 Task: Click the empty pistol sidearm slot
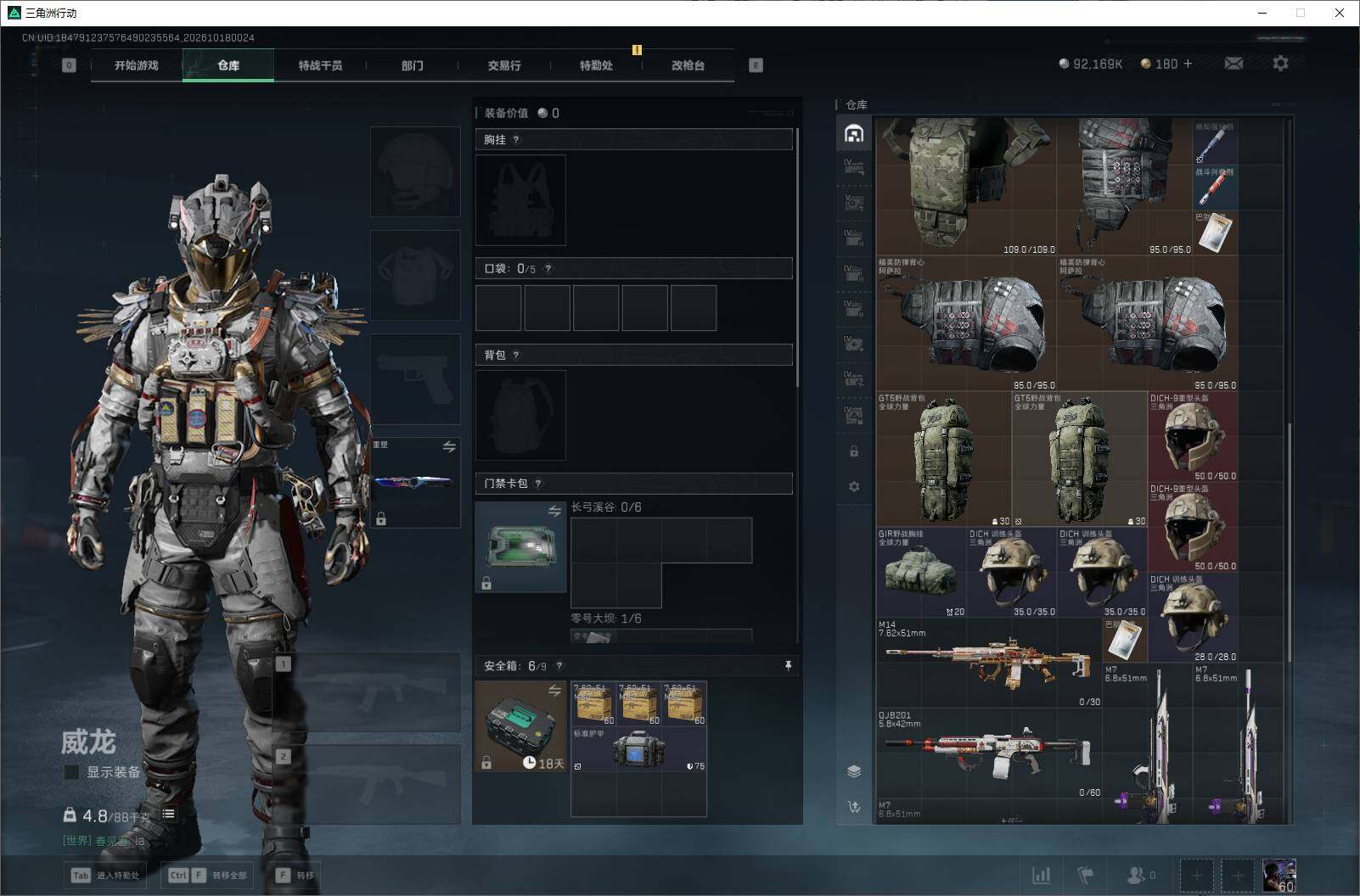click(x=415, y=378)
